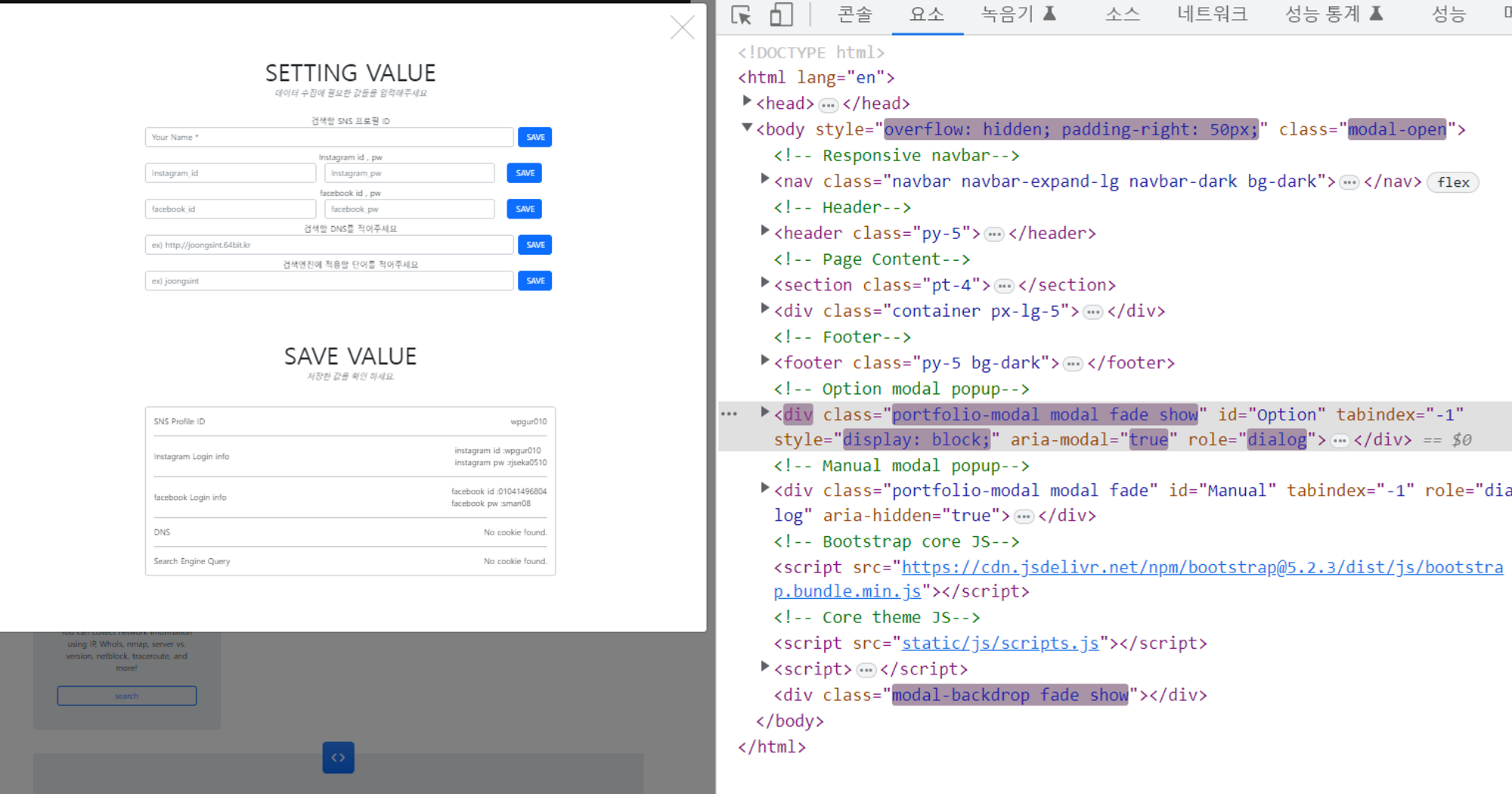
Task: Click the search word input 'ex) joongsint'
Action: tap(329, 281)
